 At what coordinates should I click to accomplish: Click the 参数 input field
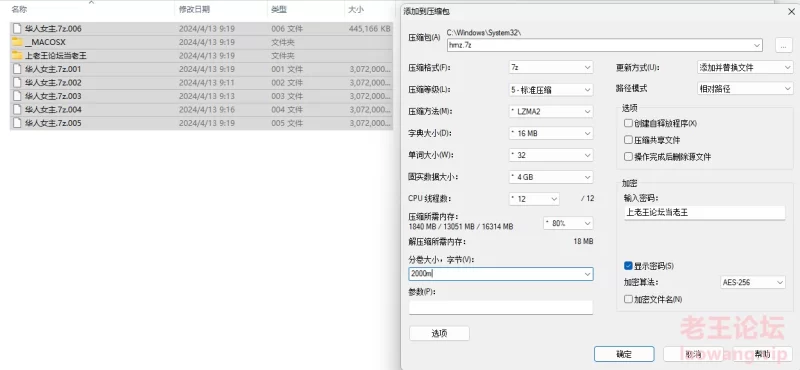click(x=501, y=307)
